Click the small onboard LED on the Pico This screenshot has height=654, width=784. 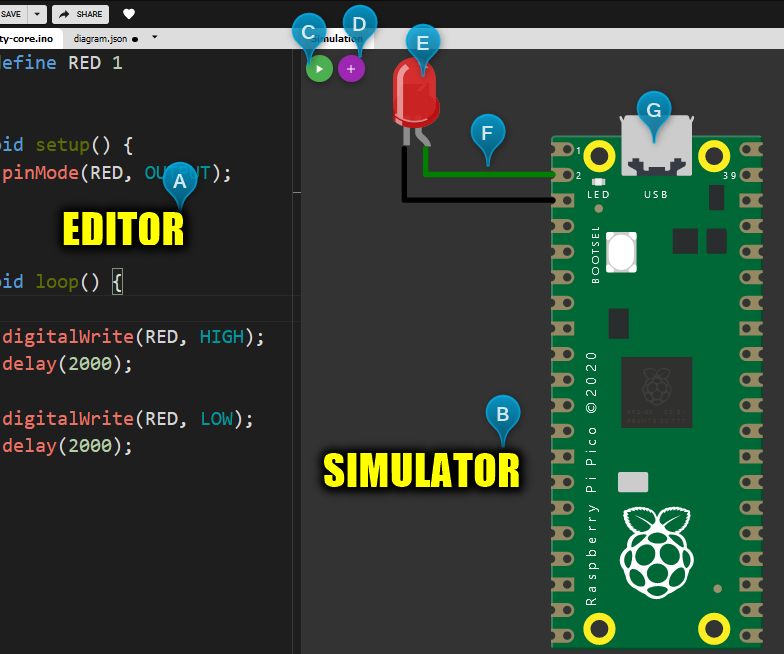pos(598,182)
